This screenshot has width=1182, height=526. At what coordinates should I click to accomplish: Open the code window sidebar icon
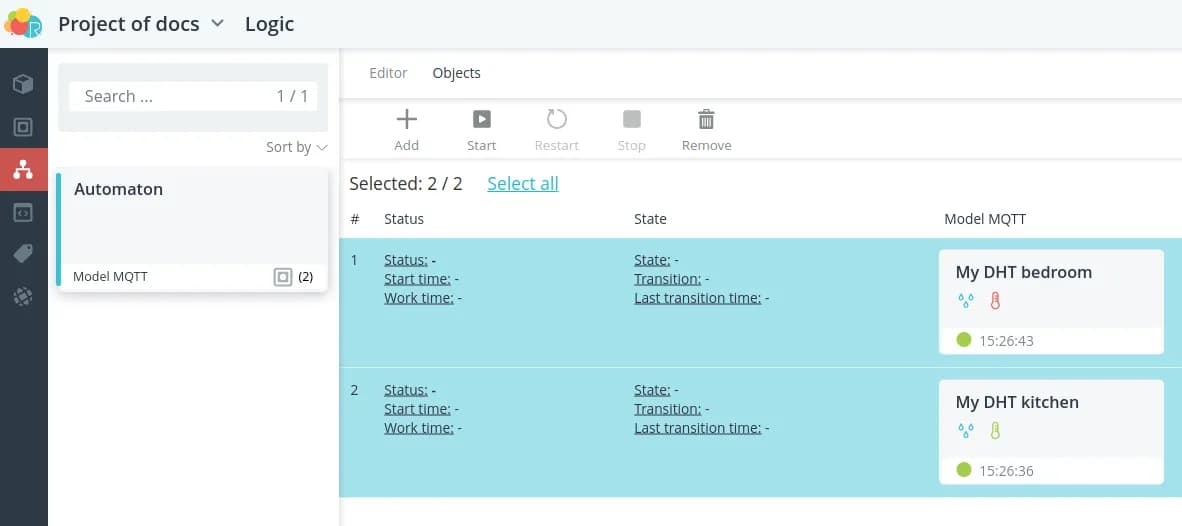coord(23,212)
